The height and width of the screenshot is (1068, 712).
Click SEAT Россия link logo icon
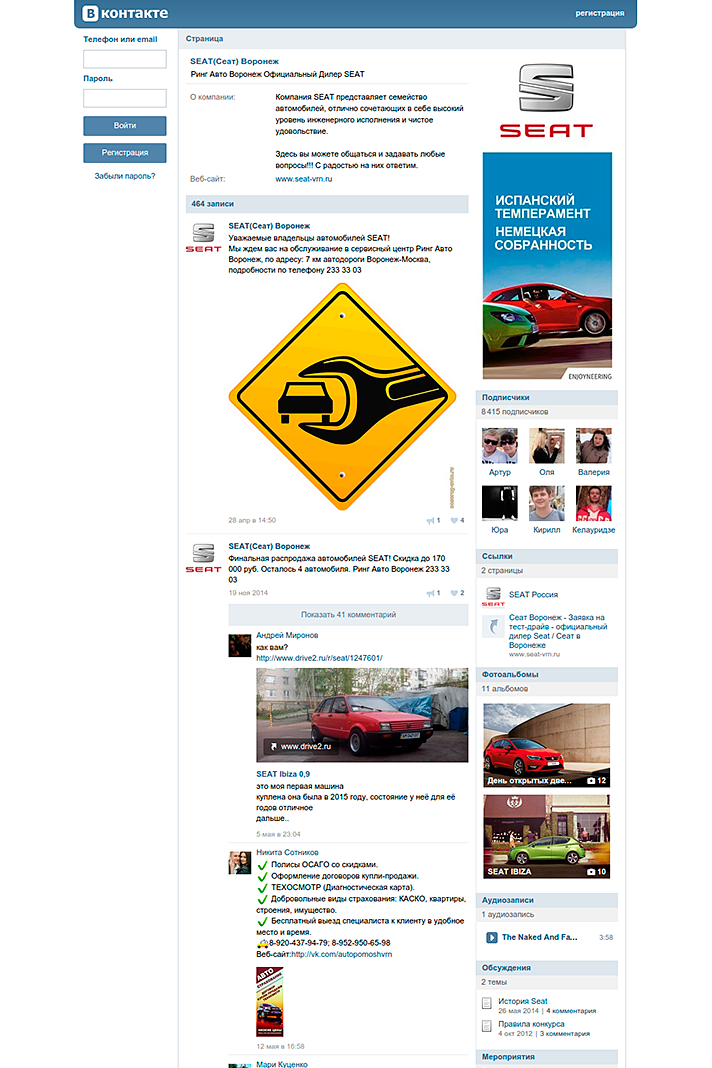[x=493, y=597]
